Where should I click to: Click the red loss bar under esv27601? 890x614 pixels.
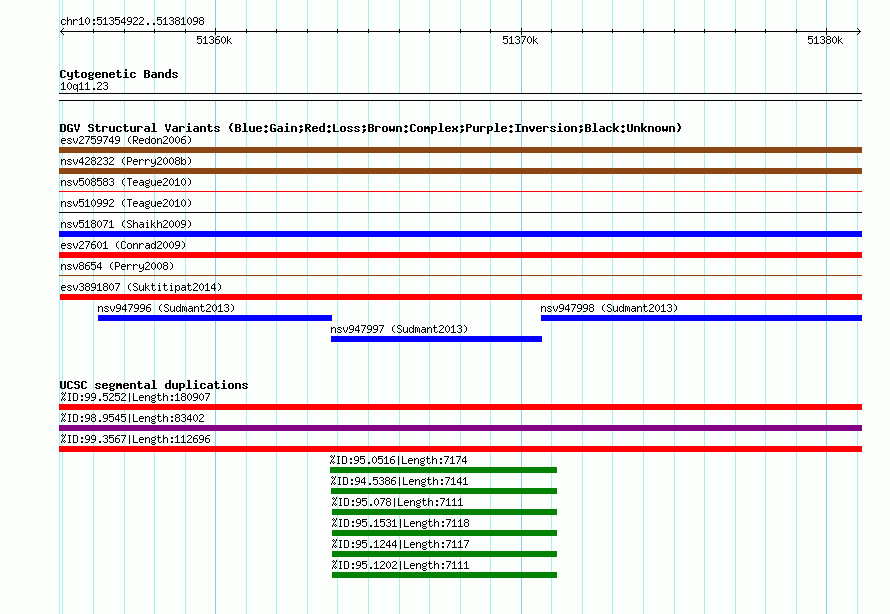click(460, 255)
